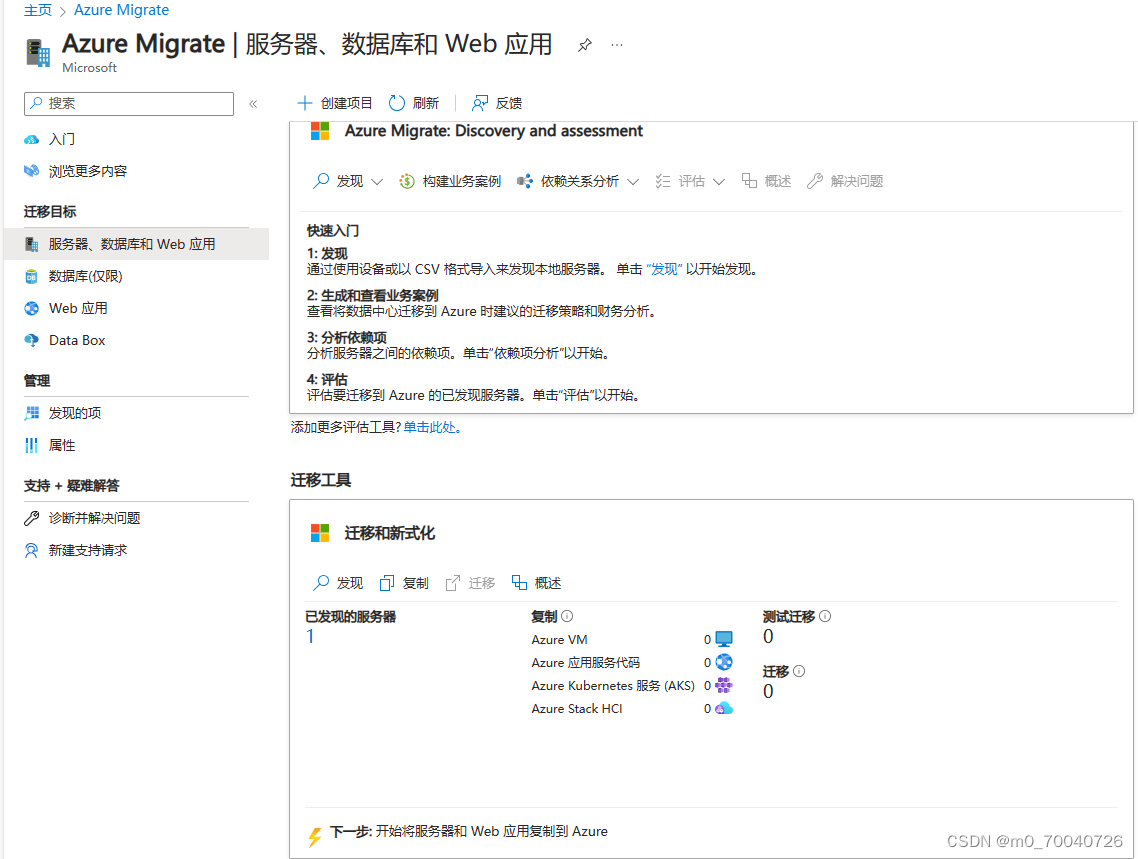
Task: Select 服务器、数据库和 Web 应用 menu item
Action: tap(136, 244)
